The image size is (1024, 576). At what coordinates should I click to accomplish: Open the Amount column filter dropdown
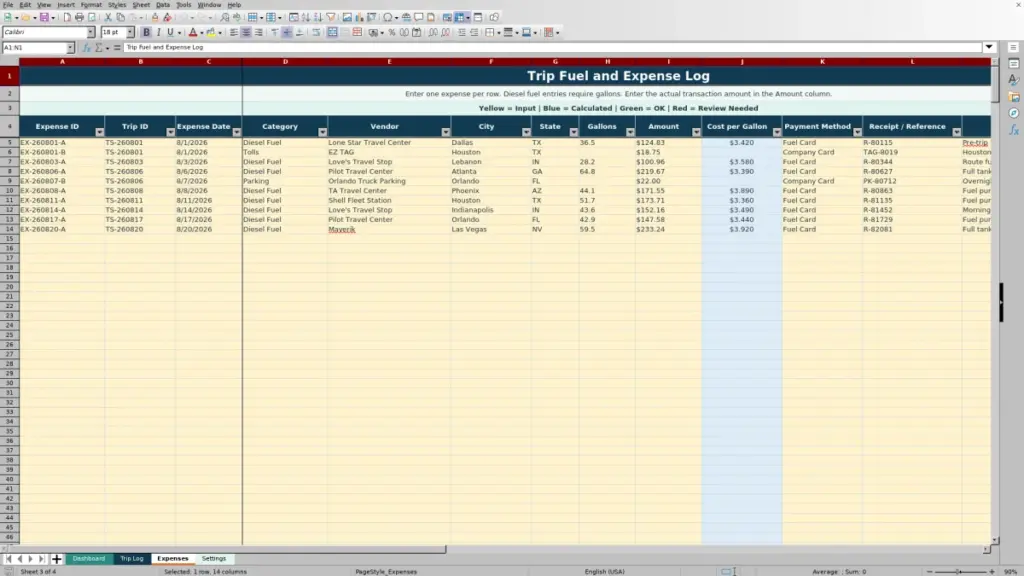pos(696,132)
